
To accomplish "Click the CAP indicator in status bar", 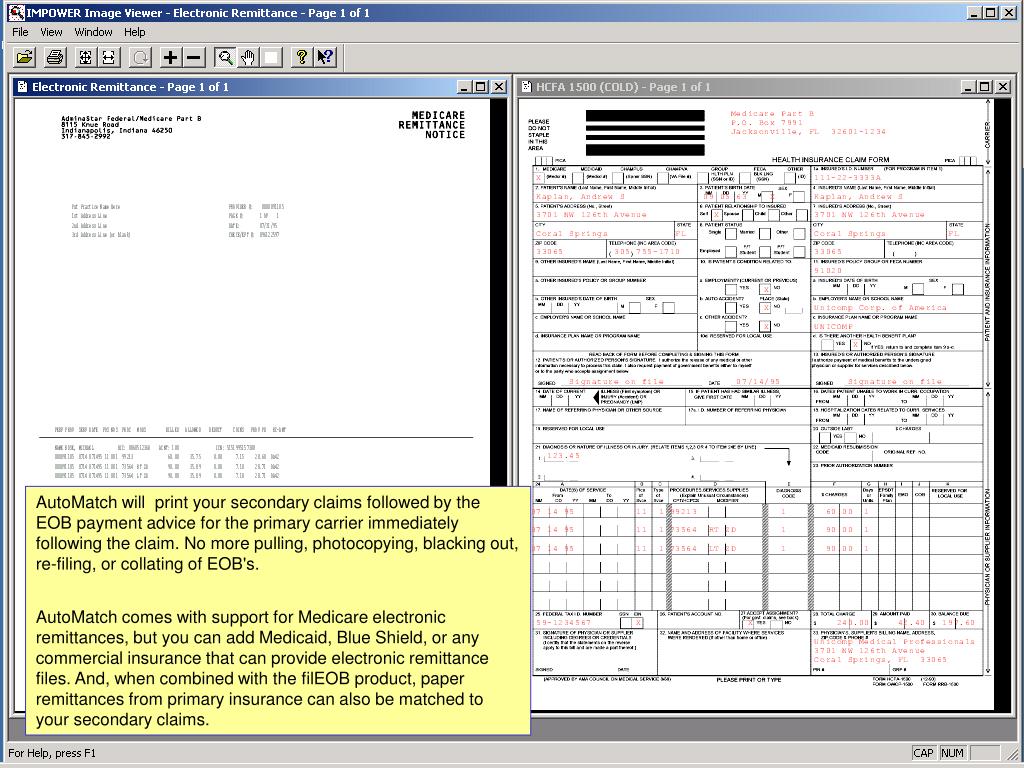I will point(923,753).
